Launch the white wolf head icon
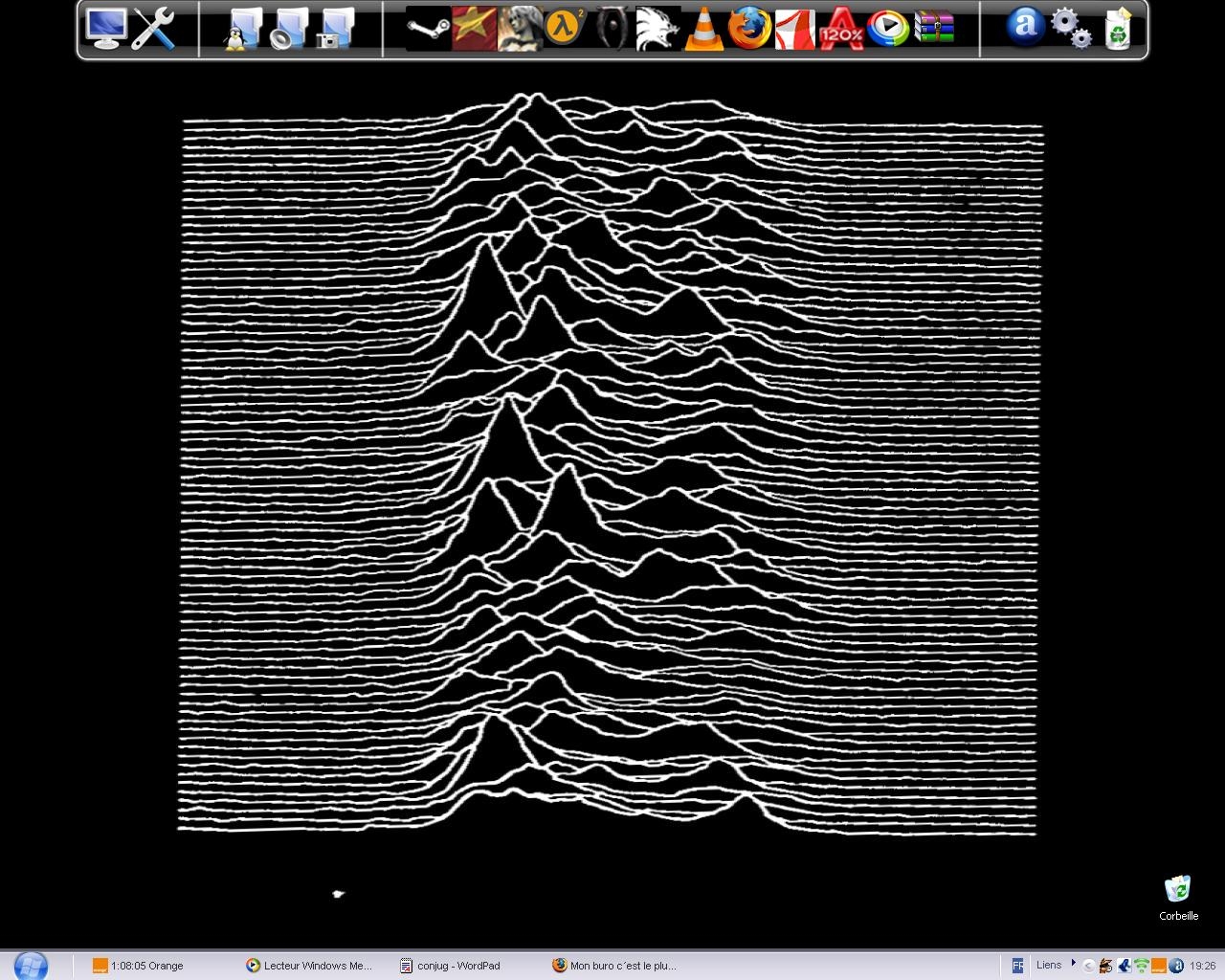The width and height of the screenshot is (1225, 980). [658, 29]
